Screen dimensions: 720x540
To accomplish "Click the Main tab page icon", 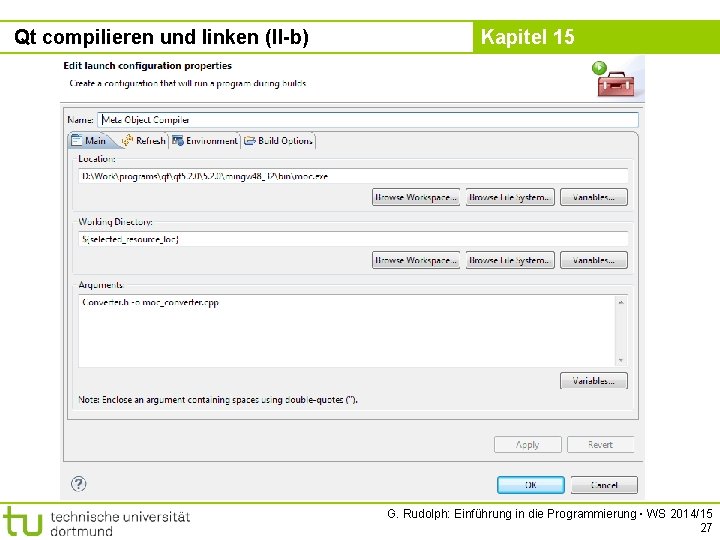I will coord(77,140).
